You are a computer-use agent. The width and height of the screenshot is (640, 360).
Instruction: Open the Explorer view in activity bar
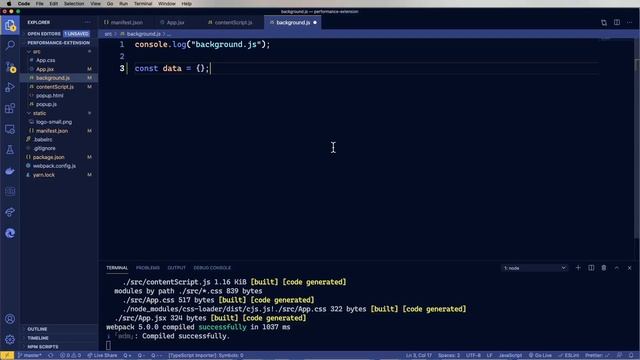tap(10, 25)
